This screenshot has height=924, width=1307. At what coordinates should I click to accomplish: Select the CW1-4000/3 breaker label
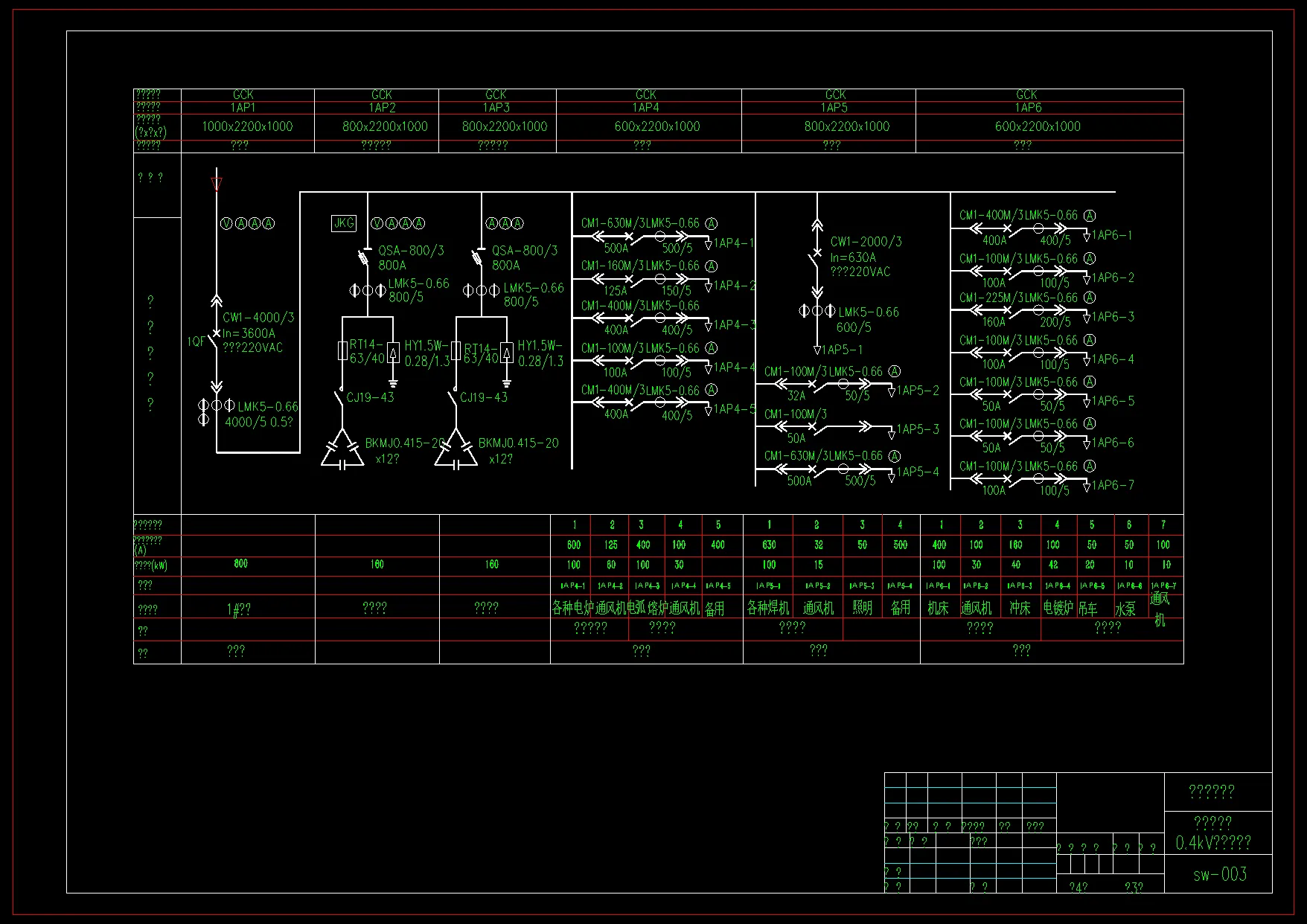(258, 318)
